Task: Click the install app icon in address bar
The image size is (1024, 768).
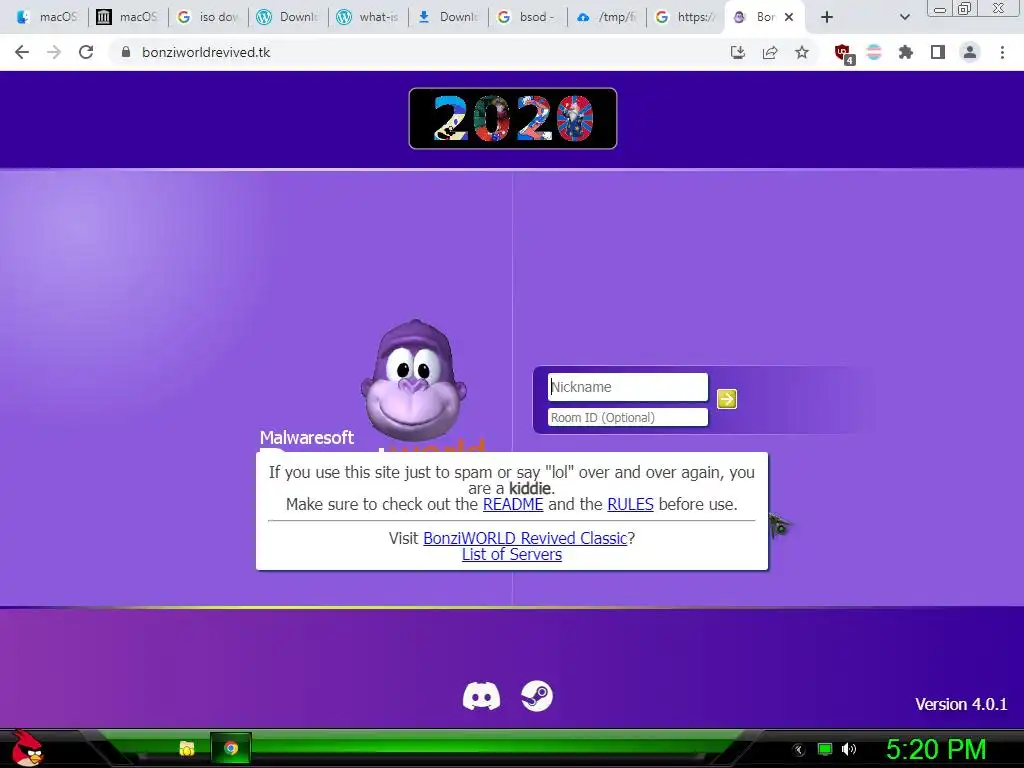Action: pos(738,52)
